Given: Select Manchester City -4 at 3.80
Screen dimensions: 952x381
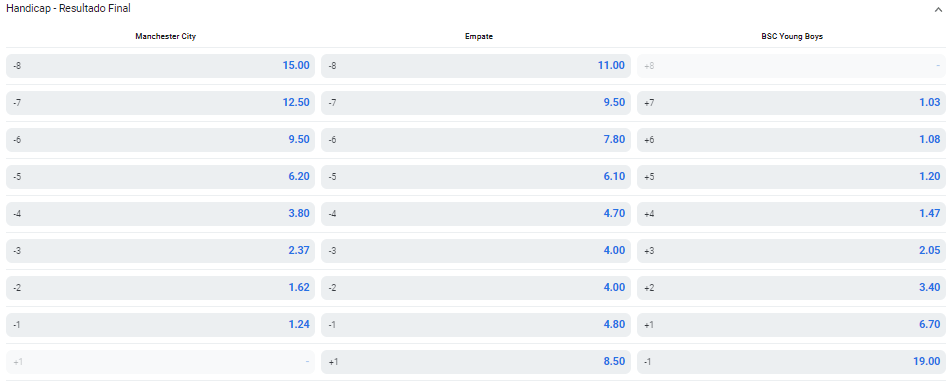Looking at the screenshot, I should click(160, 214).
